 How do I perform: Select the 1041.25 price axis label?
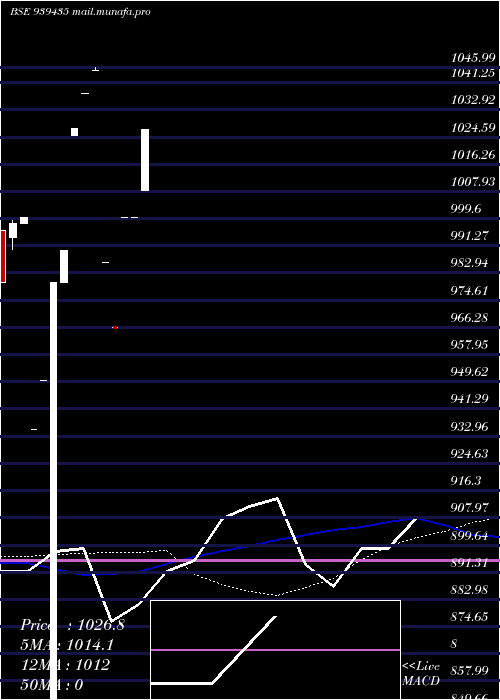pos(473,73)
